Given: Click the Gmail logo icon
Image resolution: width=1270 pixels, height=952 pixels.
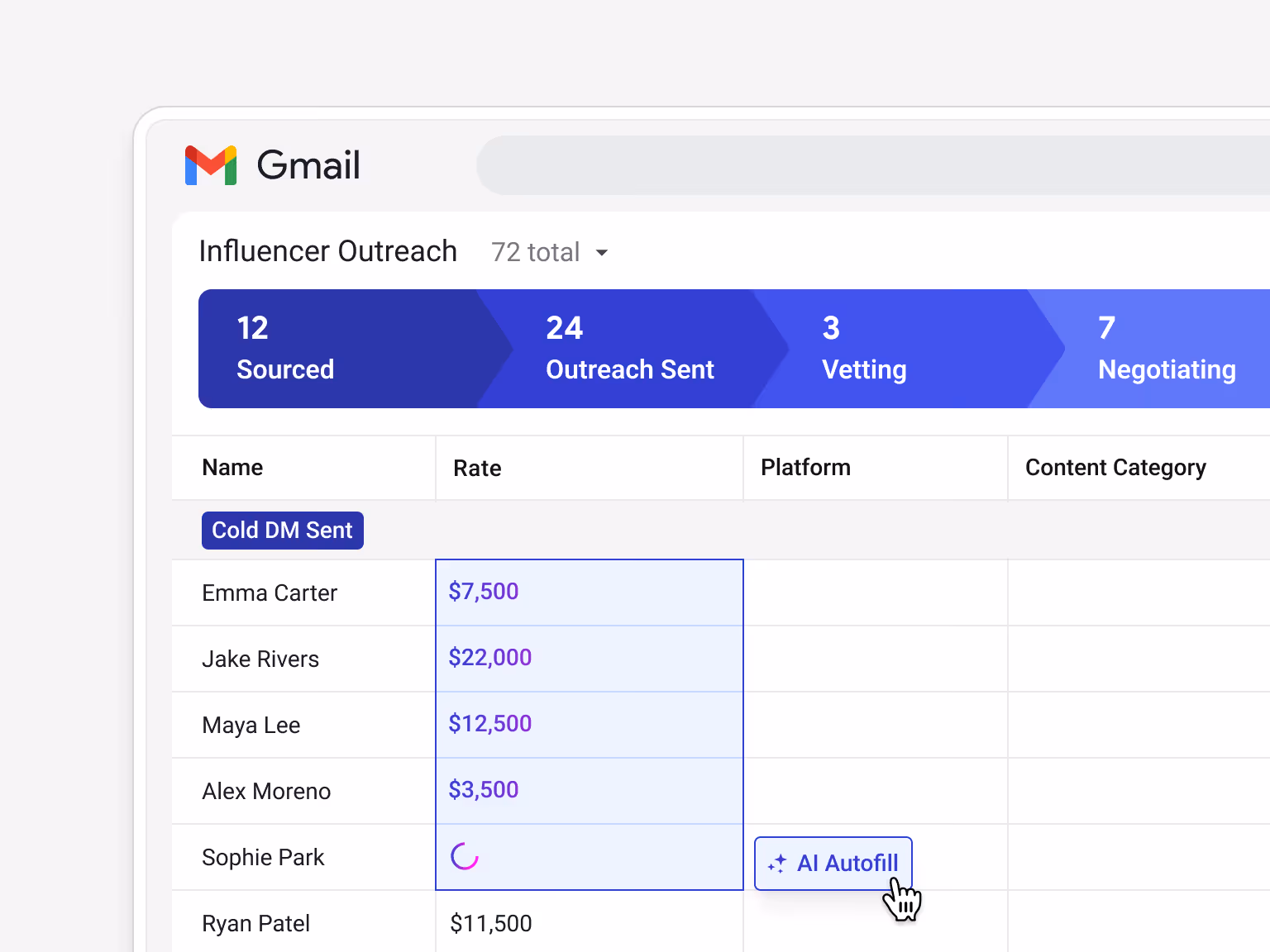Looking at the screenshot, I should (x=211, y=165).
